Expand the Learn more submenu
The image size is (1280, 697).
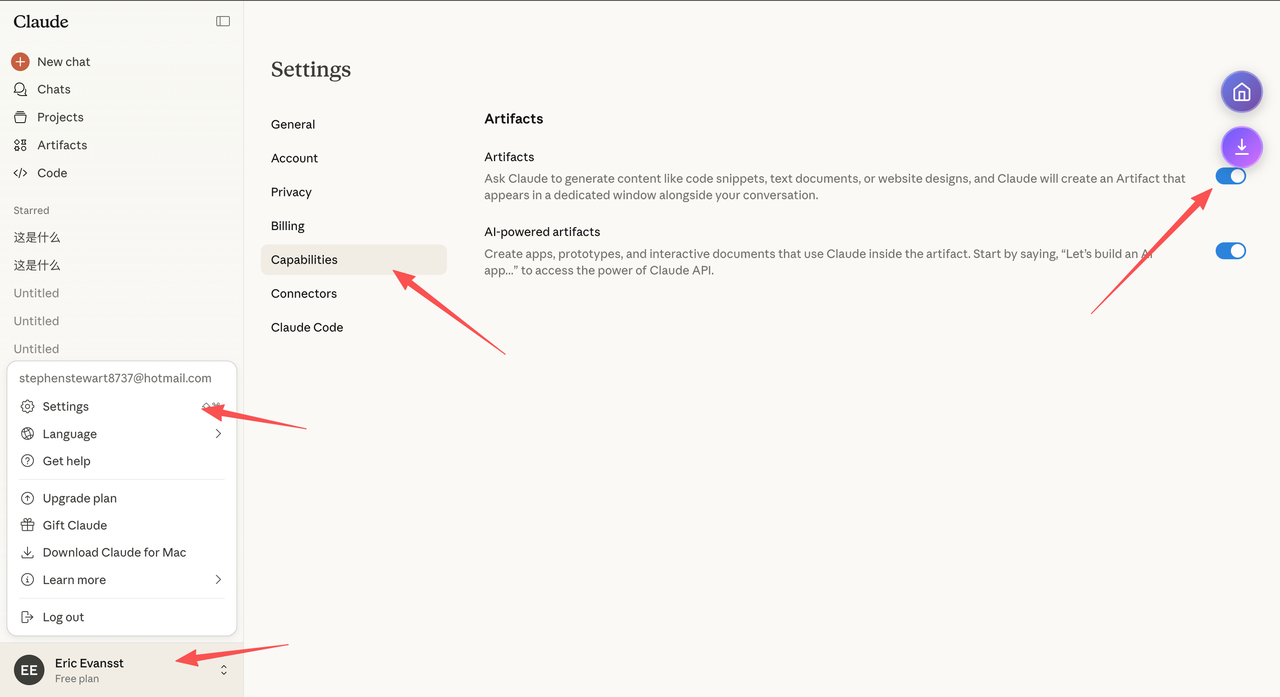click(x=218, y=580)
